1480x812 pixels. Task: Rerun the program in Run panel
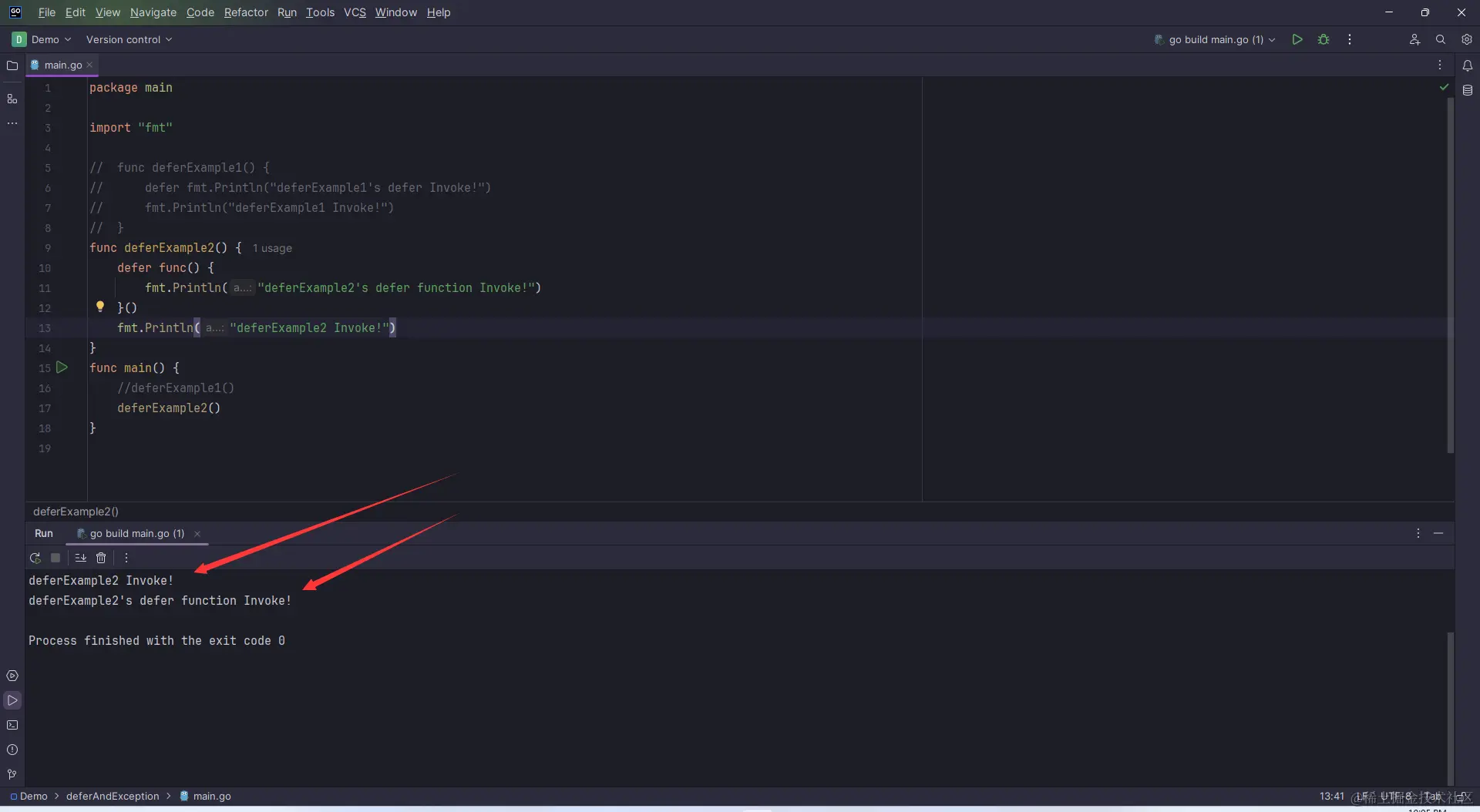coord(35,558)
